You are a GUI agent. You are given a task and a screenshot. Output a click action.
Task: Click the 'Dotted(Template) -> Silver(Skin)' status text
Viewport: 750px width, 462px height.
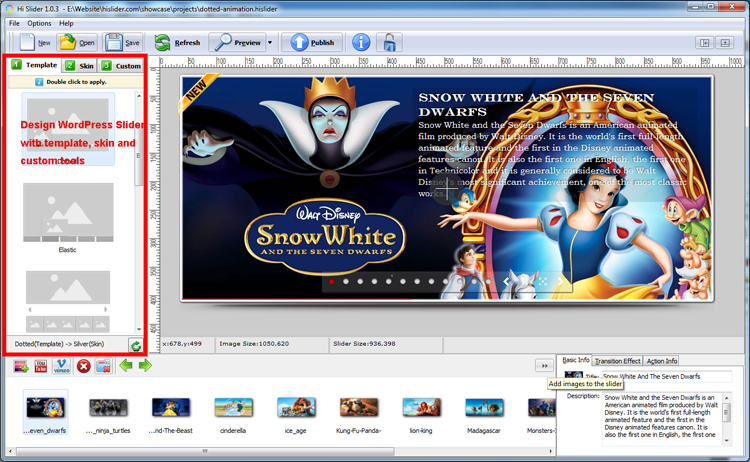coord(59,344)
